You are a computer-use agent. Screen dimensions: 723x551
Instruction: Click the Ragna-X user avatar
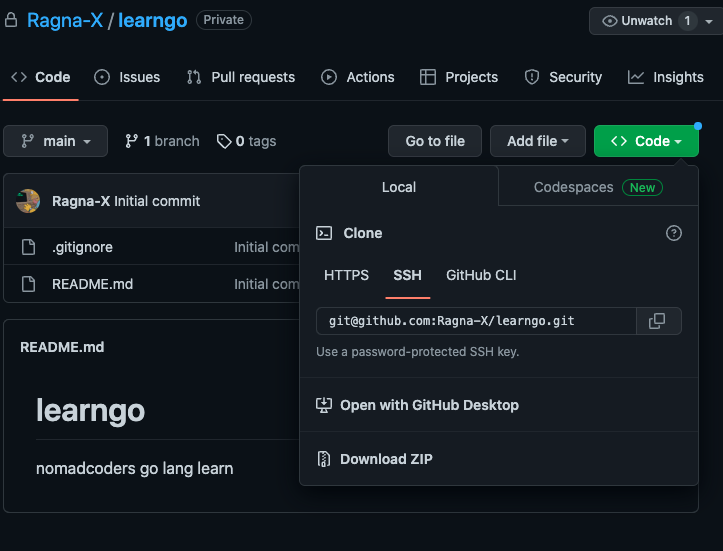click(x=28, y=201)
